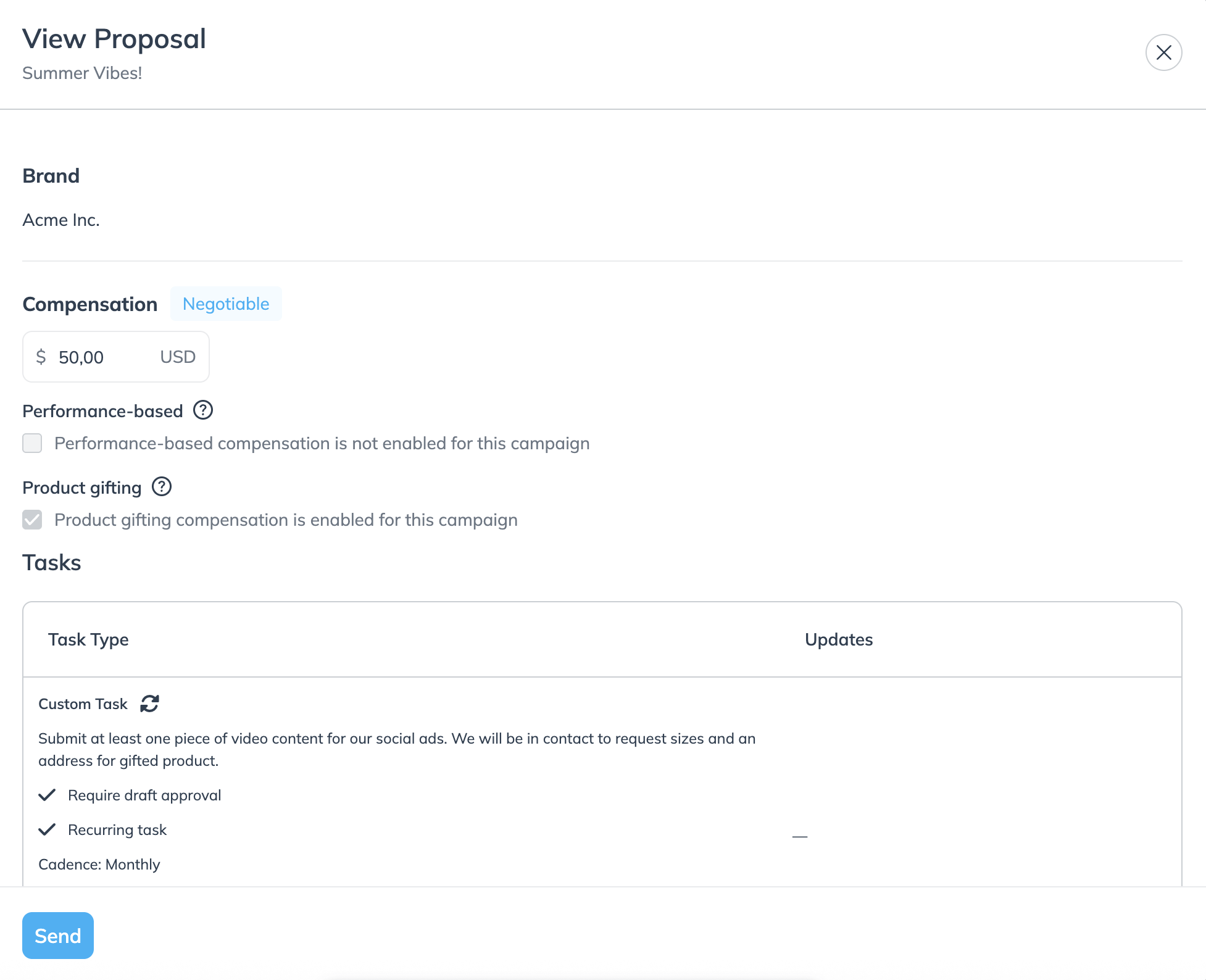Click the Custom Task title

point(83,704)
